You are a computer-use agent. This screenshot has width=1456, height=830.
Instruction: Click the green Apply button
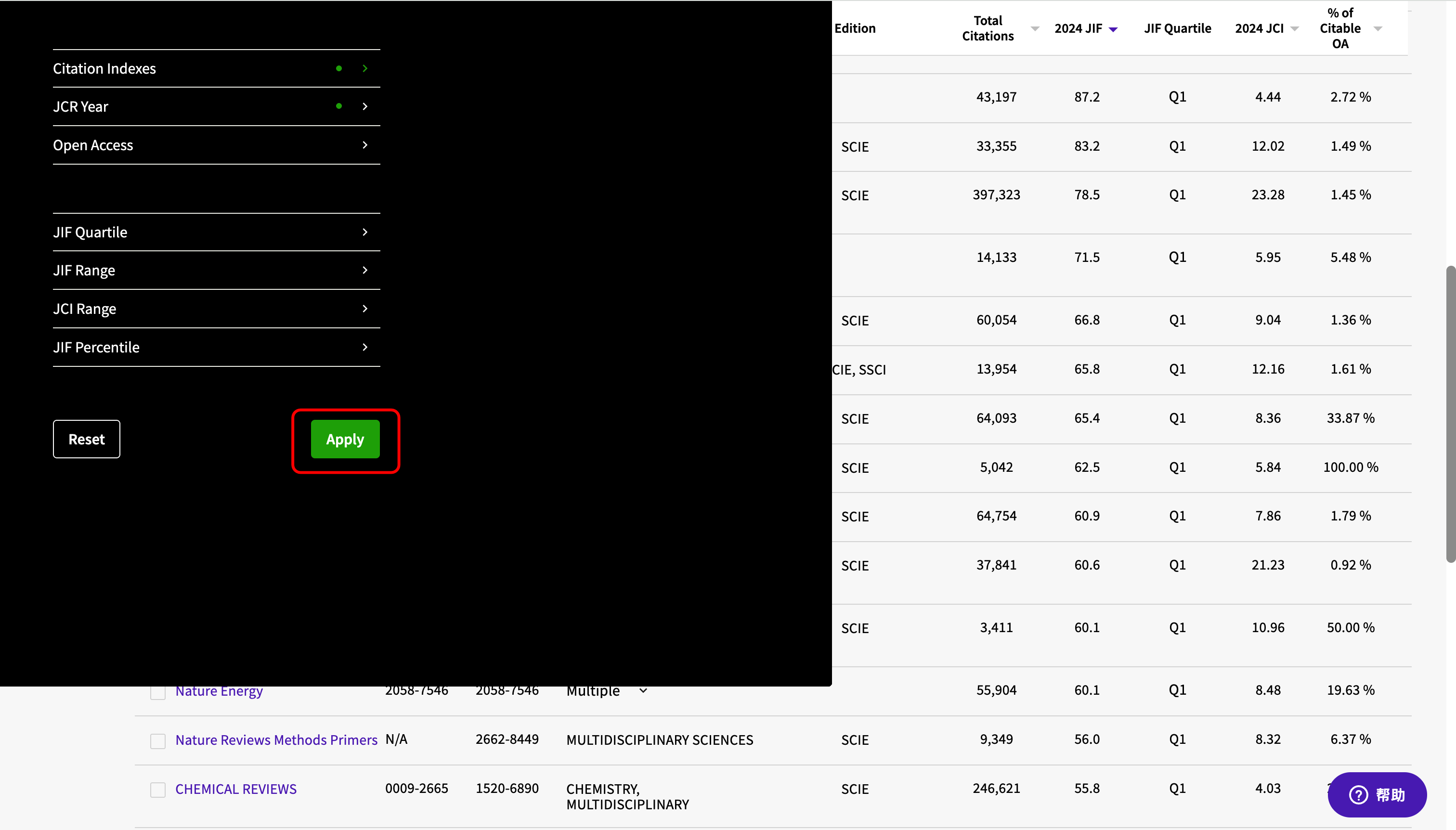tap(345, 439)
